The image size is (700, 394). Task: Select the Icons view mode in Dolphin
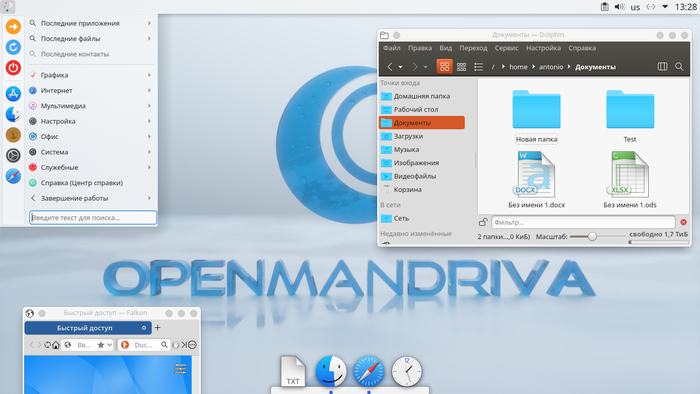coord(444,66)
